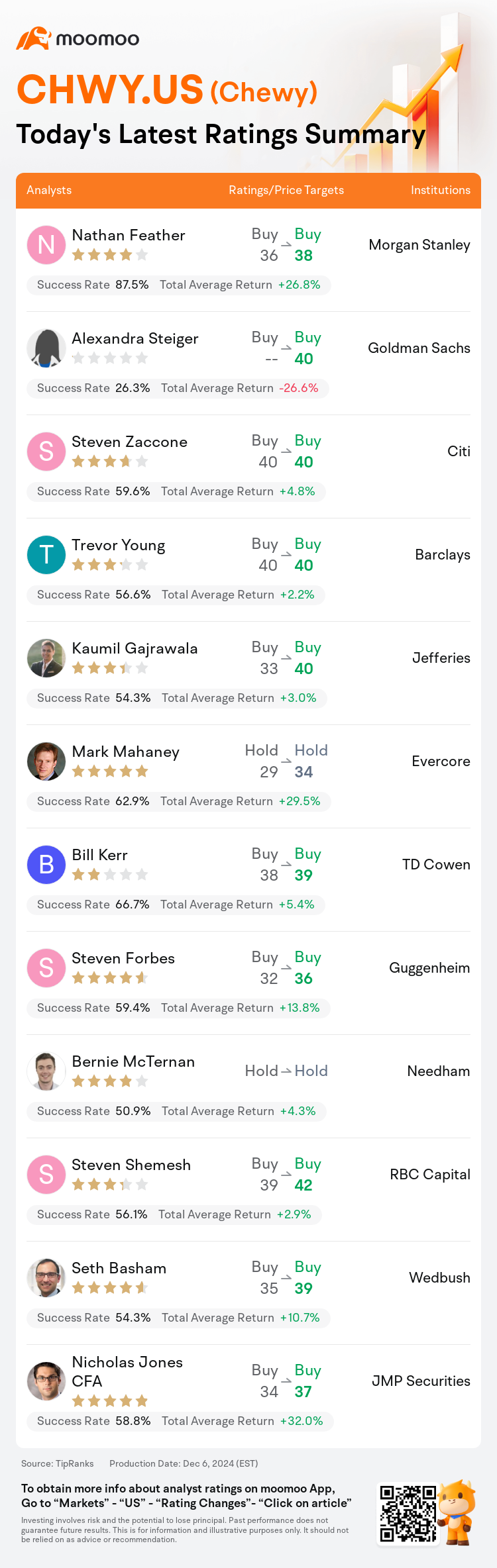Open Kaumil Gajrawala's profile photo
Screen dimensions: 497x1568
click(x=46, y=658)
